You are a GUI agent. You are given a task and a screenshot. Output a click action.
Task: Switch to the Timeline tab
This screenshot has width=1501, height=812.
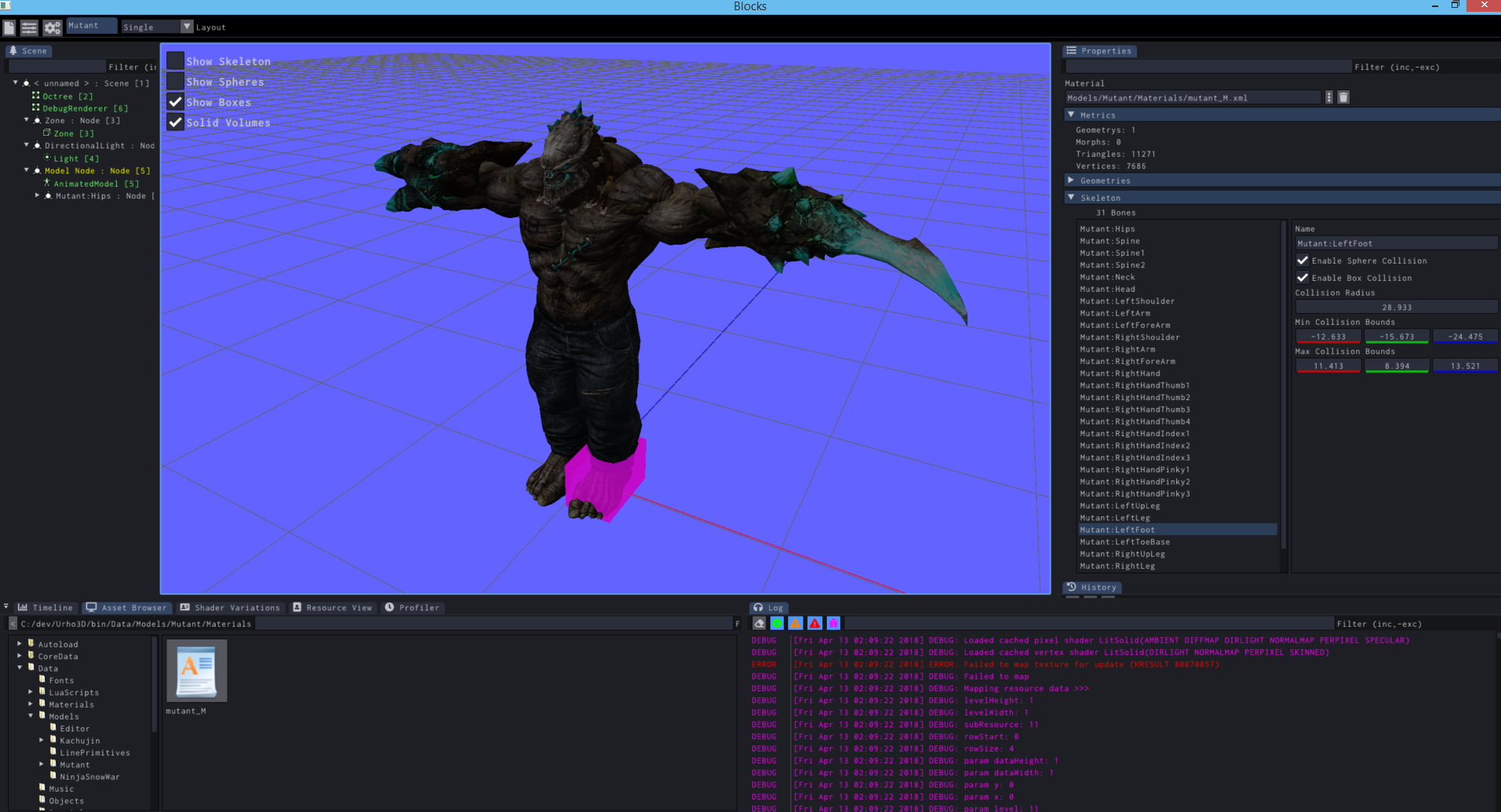46,607
